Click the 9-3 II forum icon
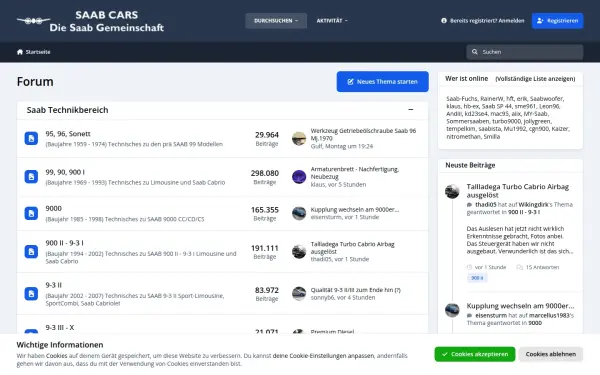The height and width of the screenshot is (375, 600). 31,293
